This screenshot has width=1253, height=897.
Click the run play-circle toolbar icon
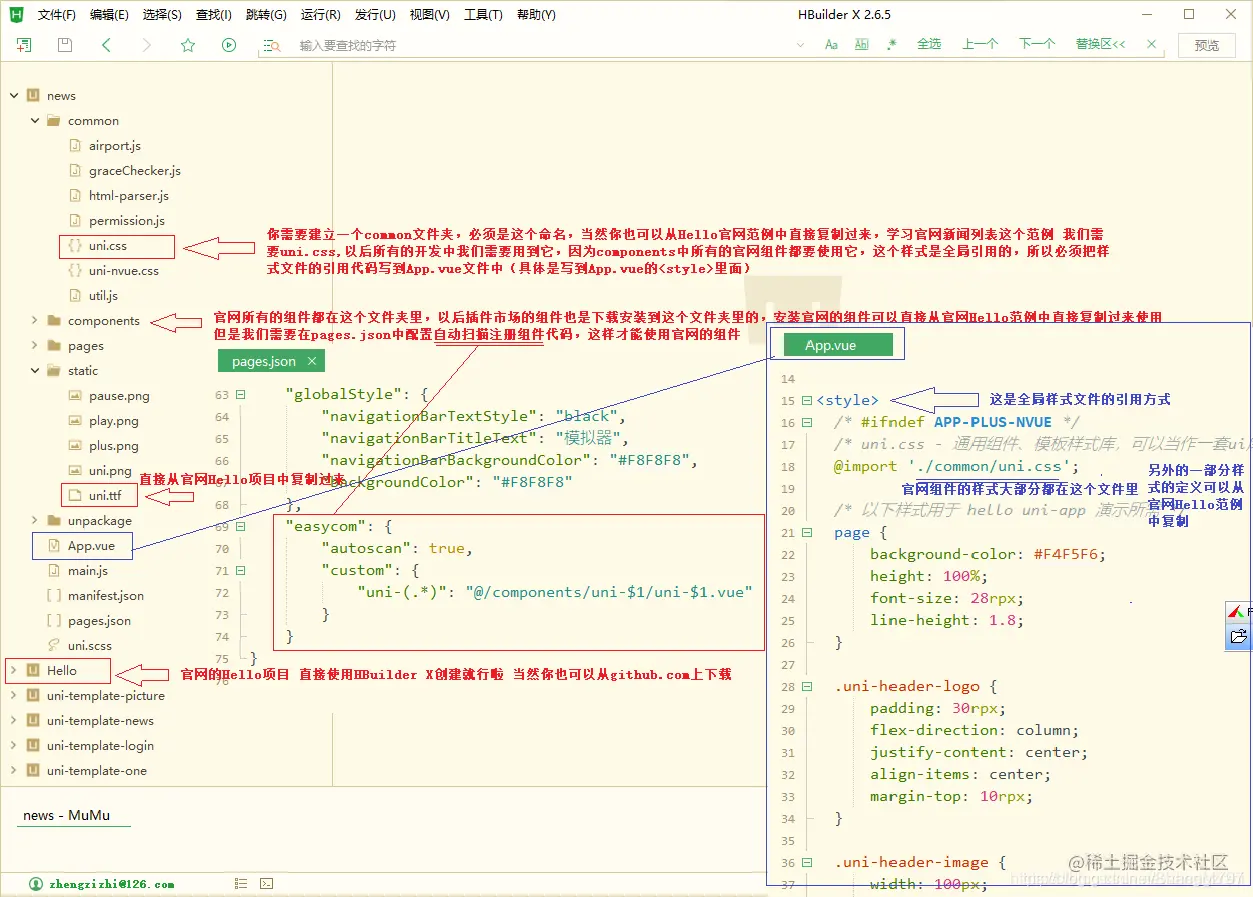pos(229,45)
